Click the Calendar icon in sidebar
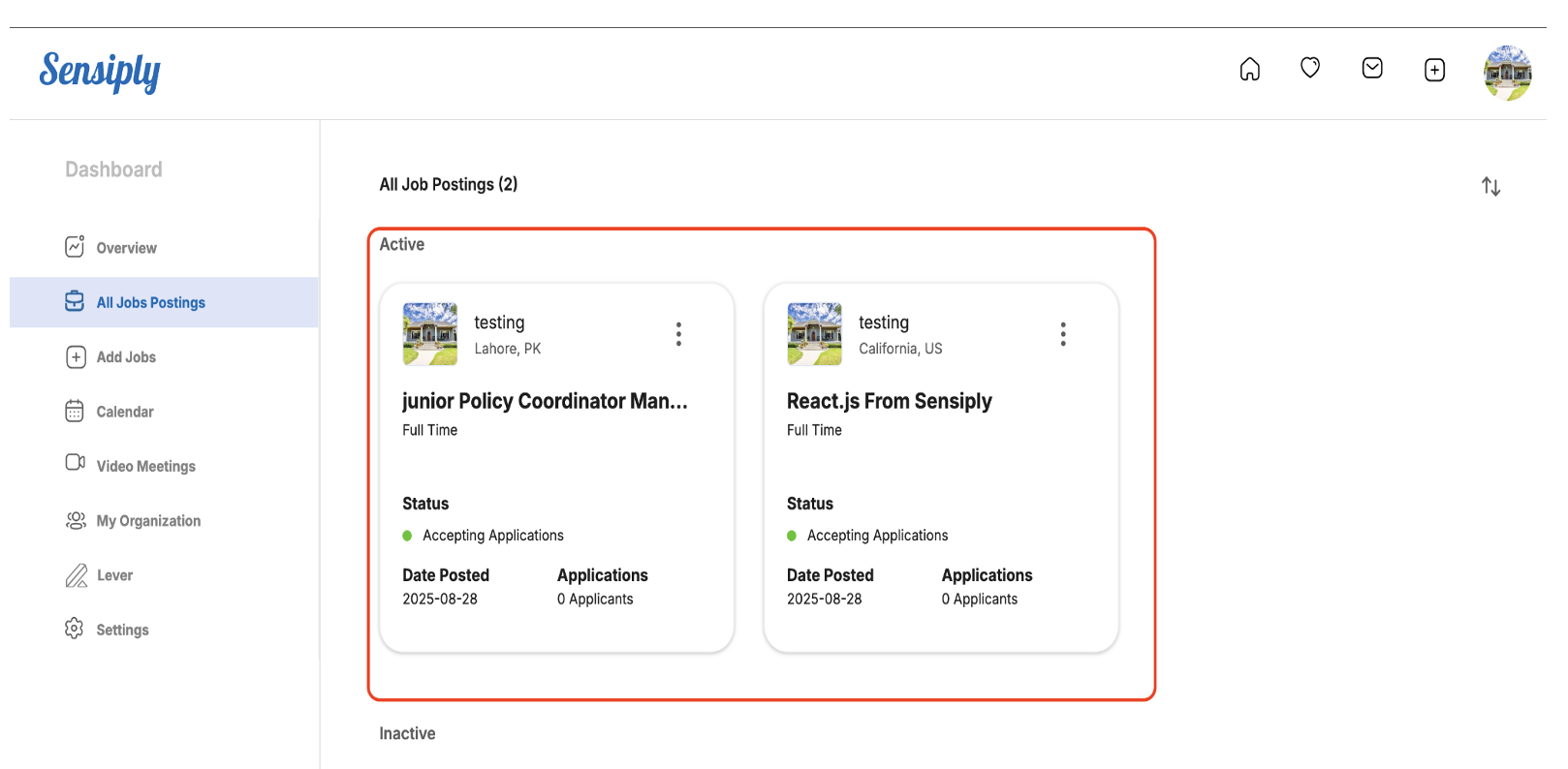The width and height of the screenshot is (1568, 769). pos(75,412)
